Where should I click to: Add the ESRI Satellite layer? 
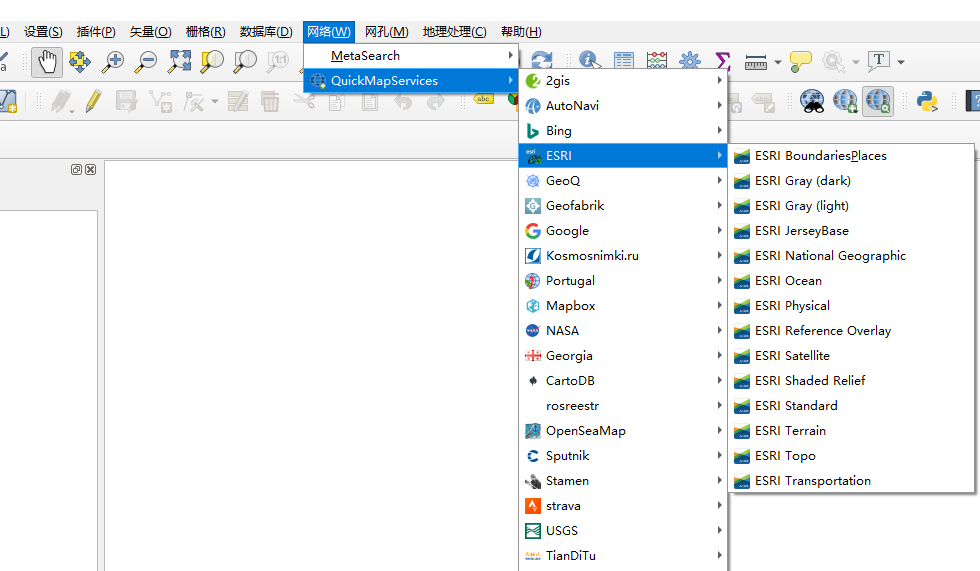point(851,355)
